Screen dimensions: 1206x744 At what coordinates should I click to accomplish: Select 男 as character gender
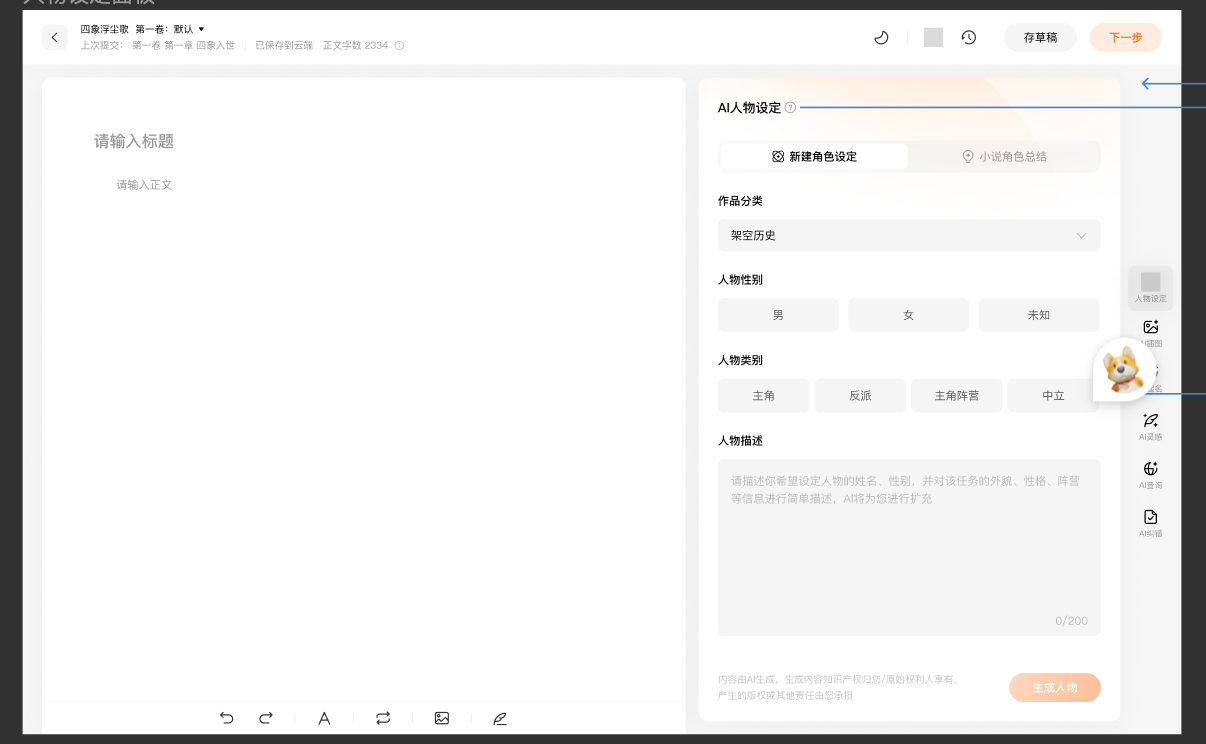[x=778, y=315]
